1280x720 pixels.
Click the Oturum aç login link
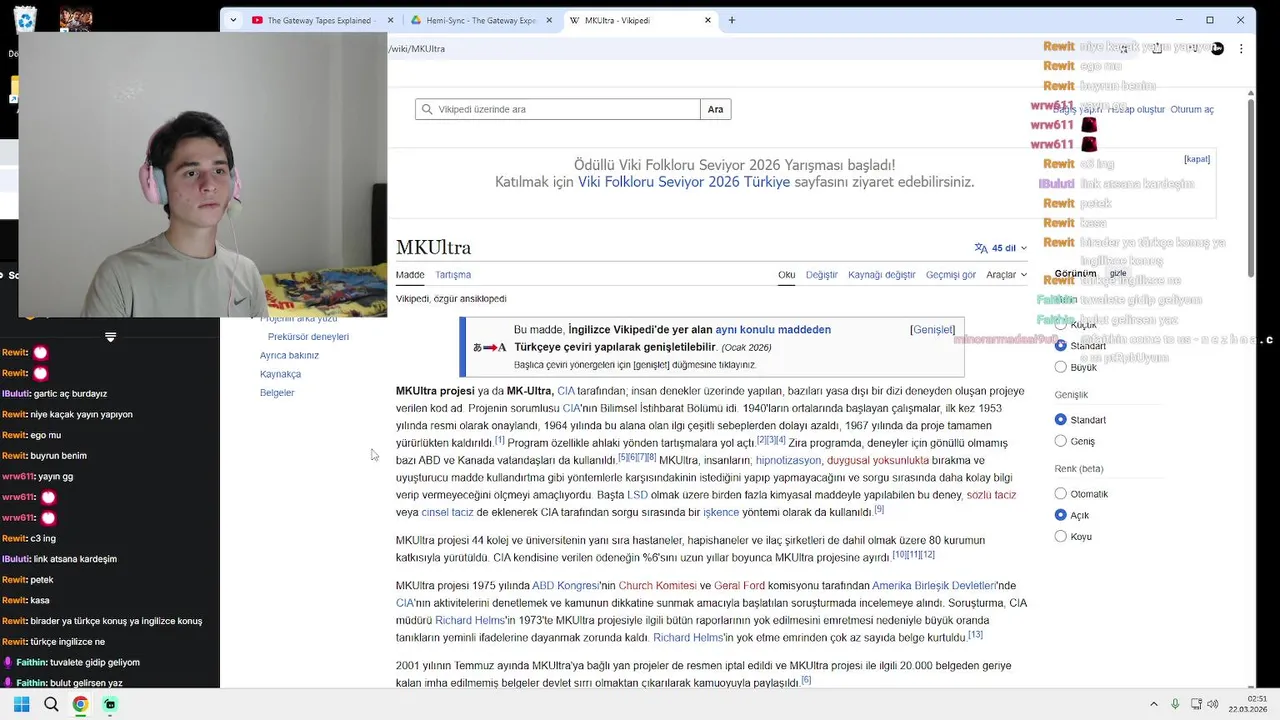pos(1192,110)
